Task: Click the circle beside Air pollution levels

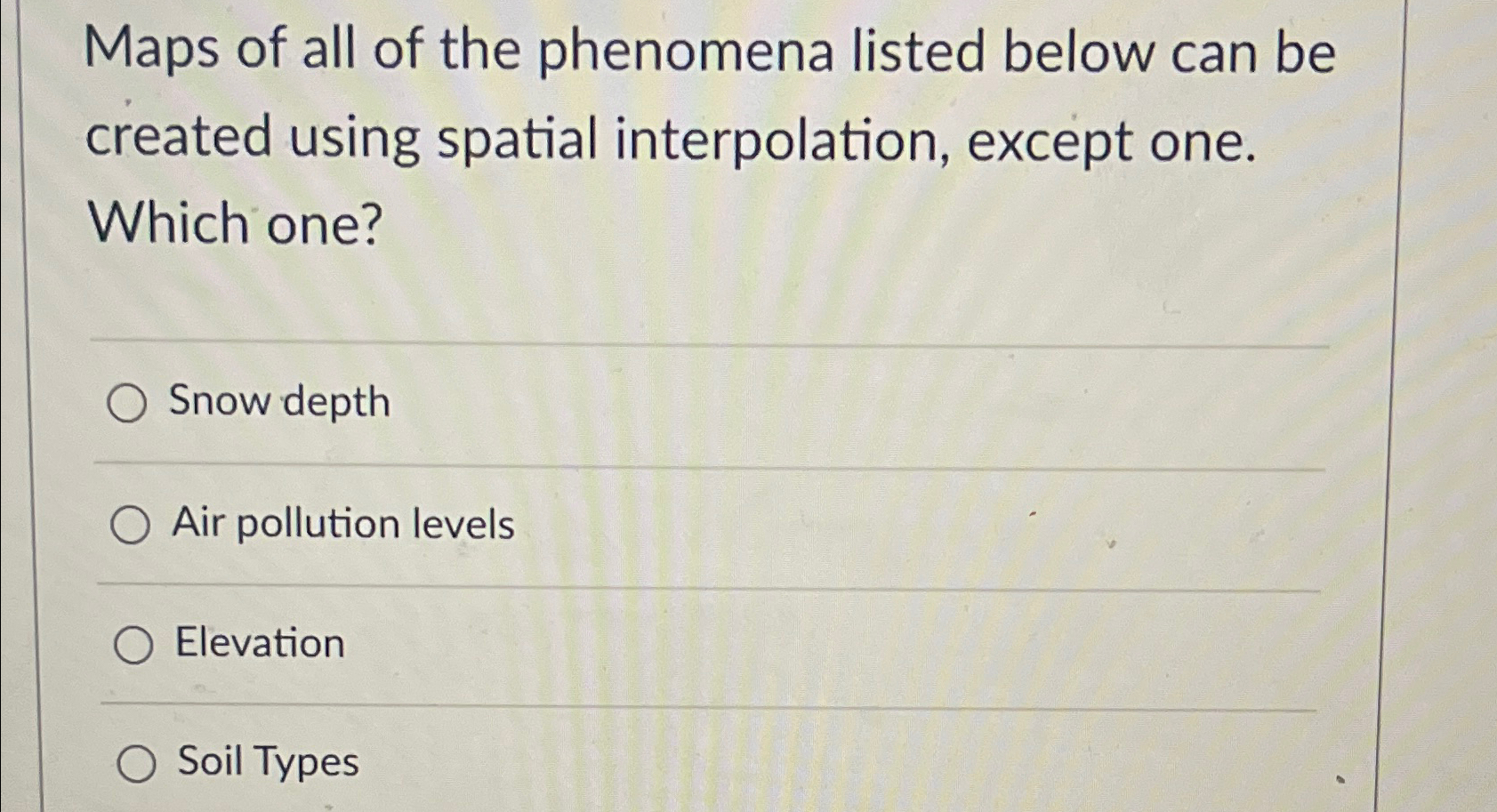Action: click(x=130, y=525)
